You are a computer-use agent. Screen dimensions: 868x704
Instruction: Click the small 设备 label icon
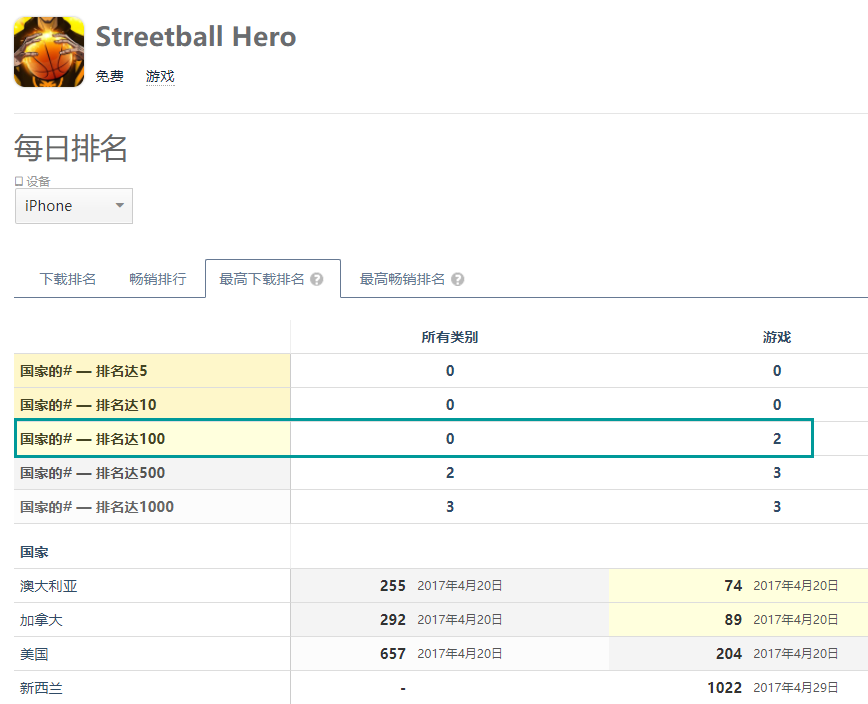[19, 181]
